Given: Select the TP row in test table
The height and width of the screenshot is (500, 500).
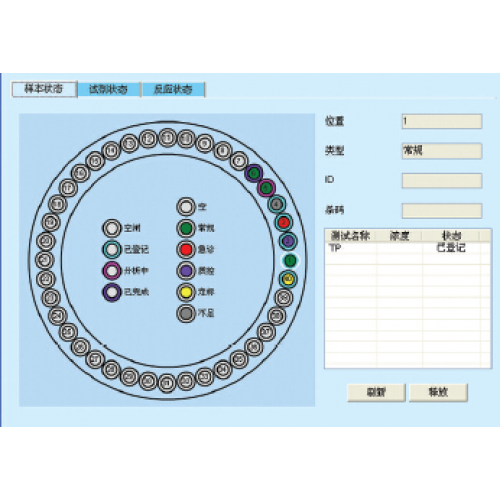Looking at the screenshot, I should click(x=407, y=248).
